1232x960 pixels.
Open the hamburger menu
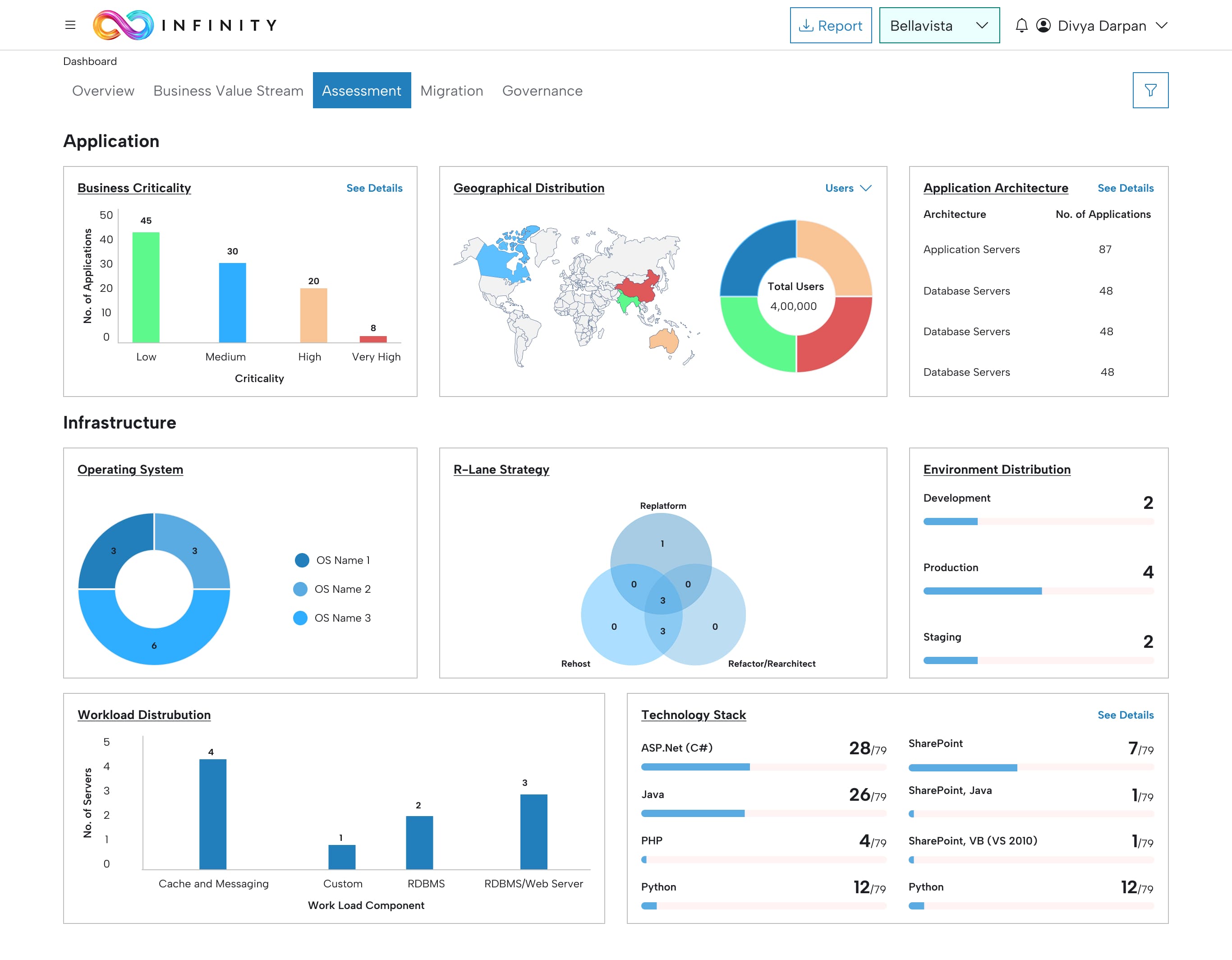tap(70, 25)
